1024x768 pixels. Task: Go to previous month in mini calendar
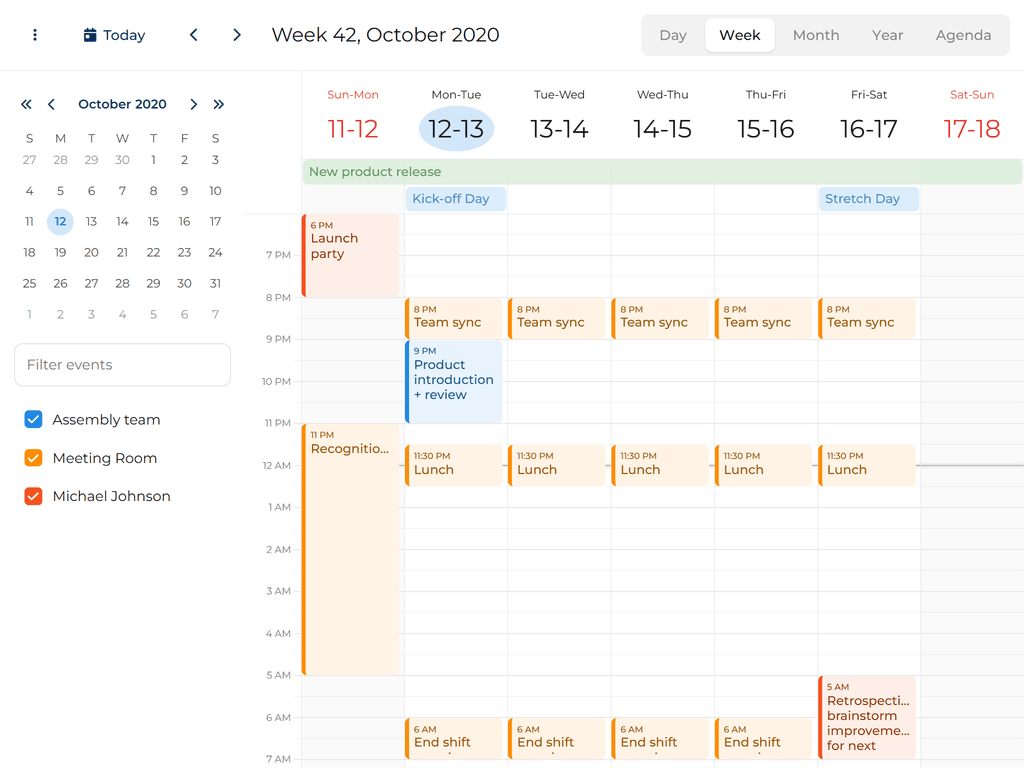tap(51, 104)
